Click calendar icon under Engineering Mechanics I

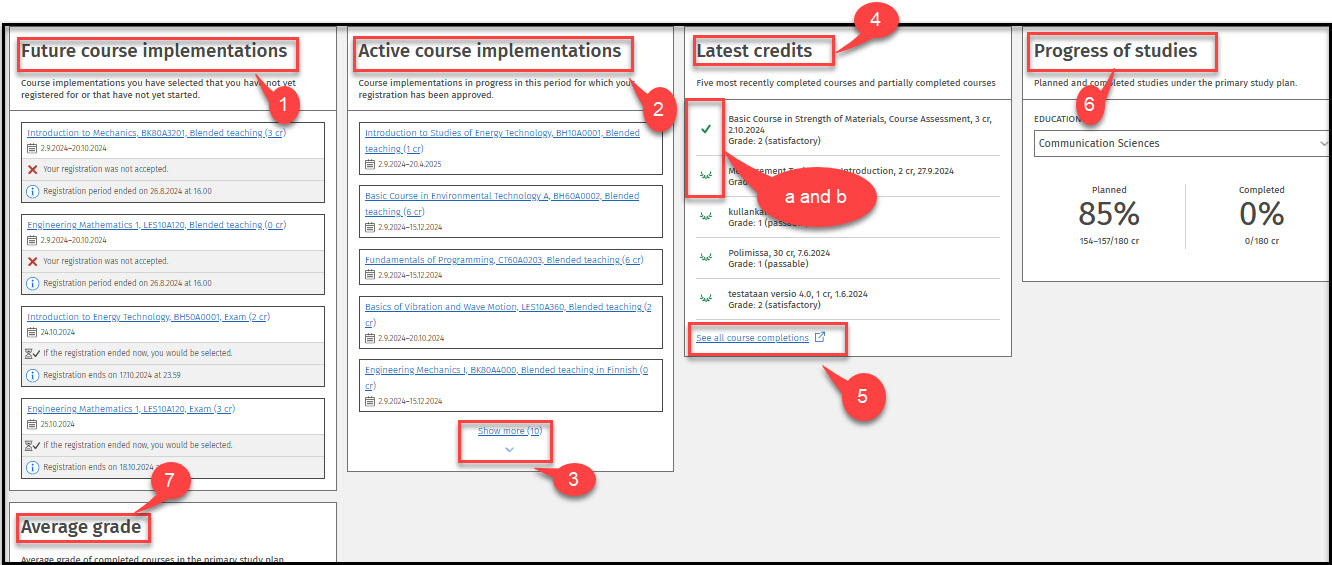[370, 401]
